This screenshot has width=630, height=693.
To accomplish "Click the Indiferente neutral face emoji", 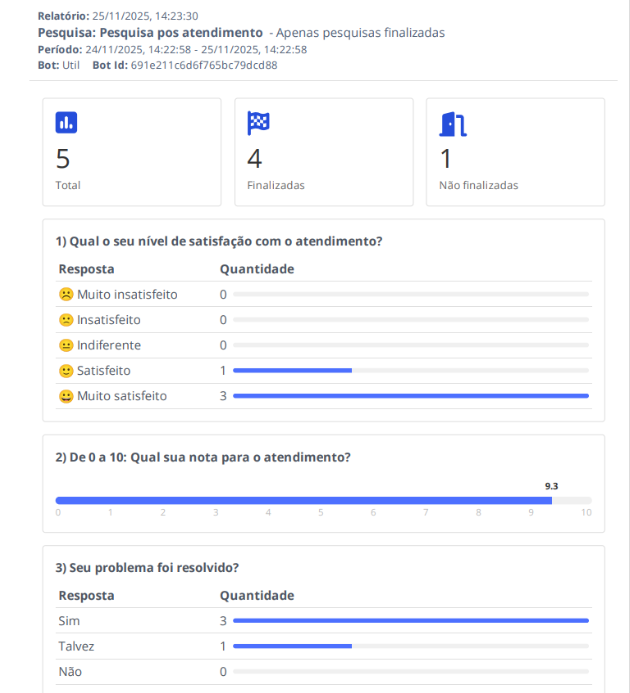I will pos(66,345).
